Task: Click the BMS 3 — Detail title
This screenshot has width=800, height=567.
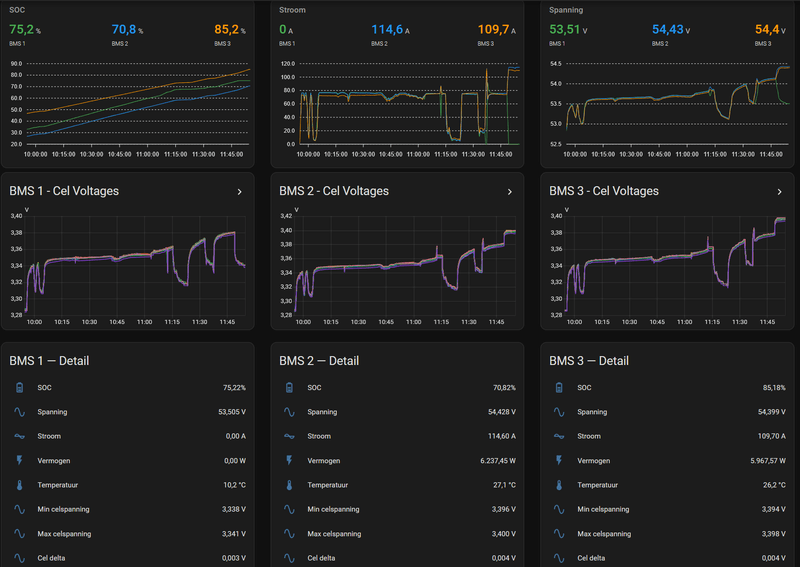Action: (x=589, y=361)
